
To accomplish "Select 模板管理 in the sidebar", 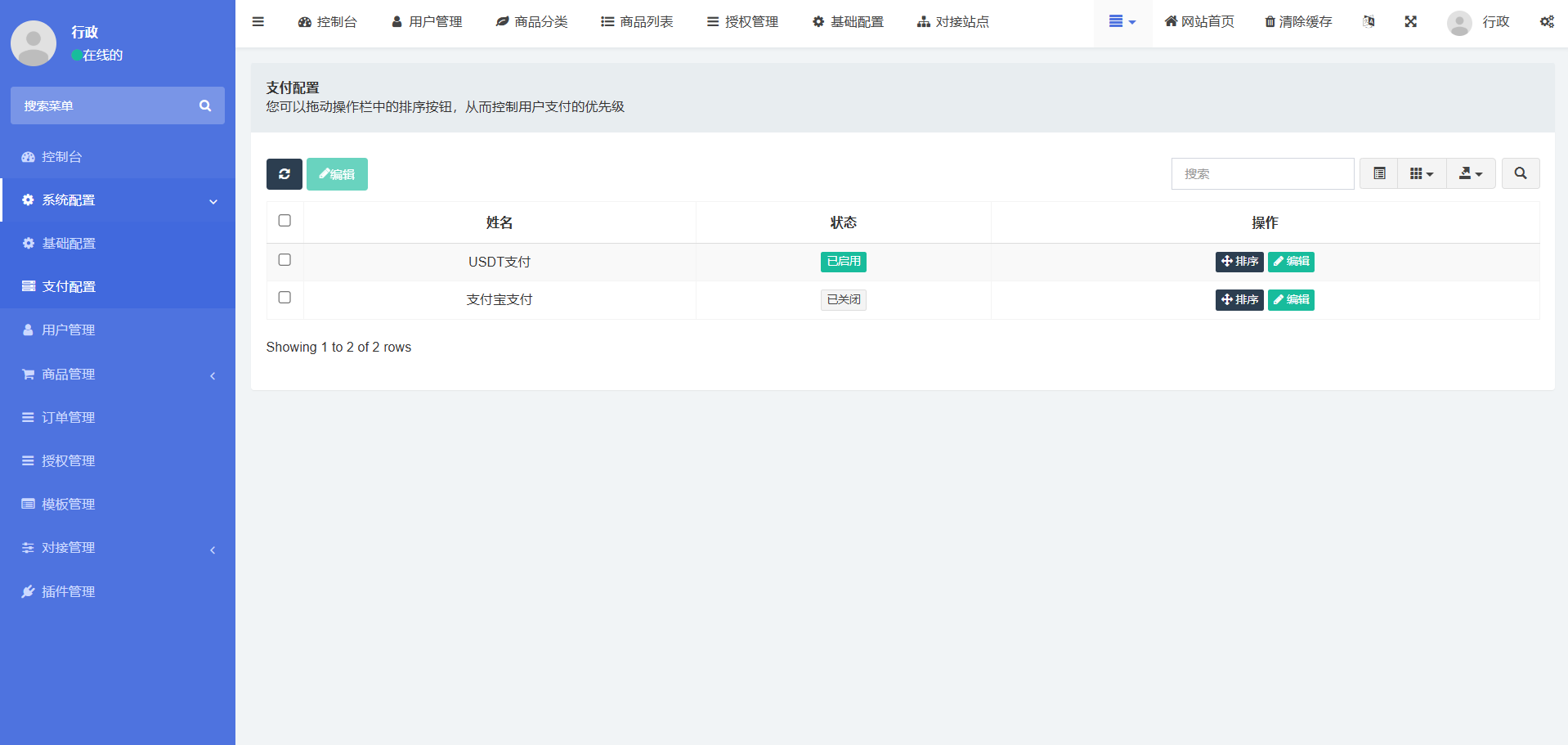I will tap(118, 505).
